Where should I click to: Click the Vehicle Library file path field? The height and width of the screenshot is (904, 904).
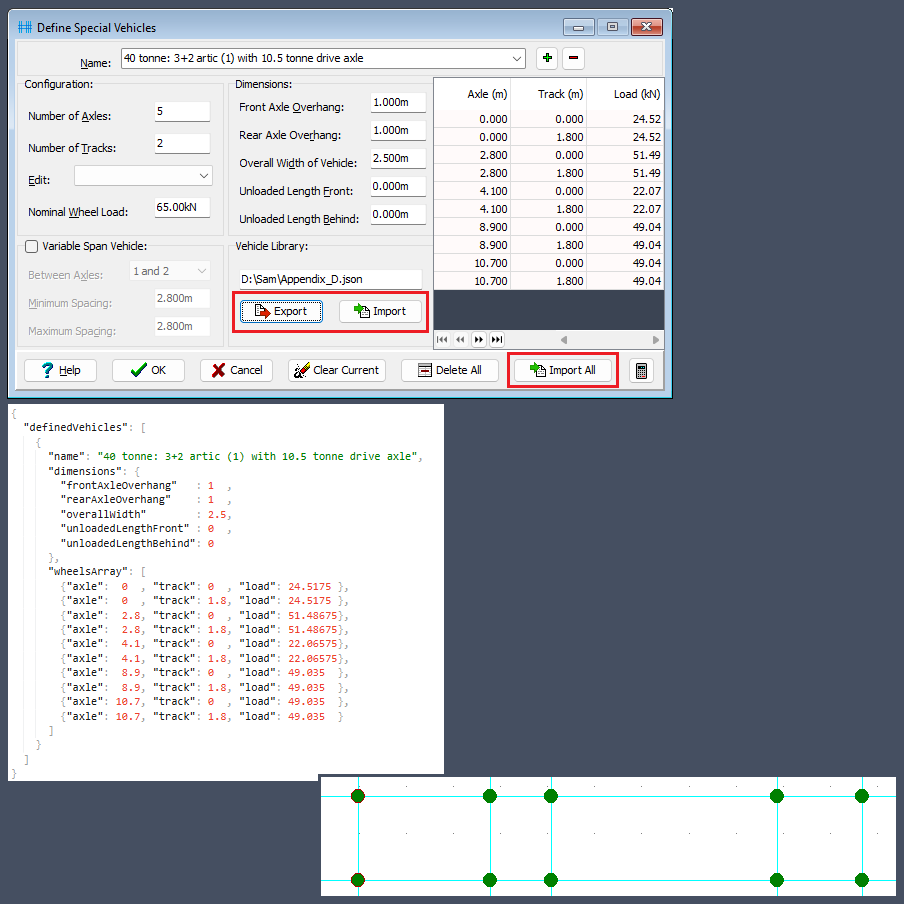point(331,280)
